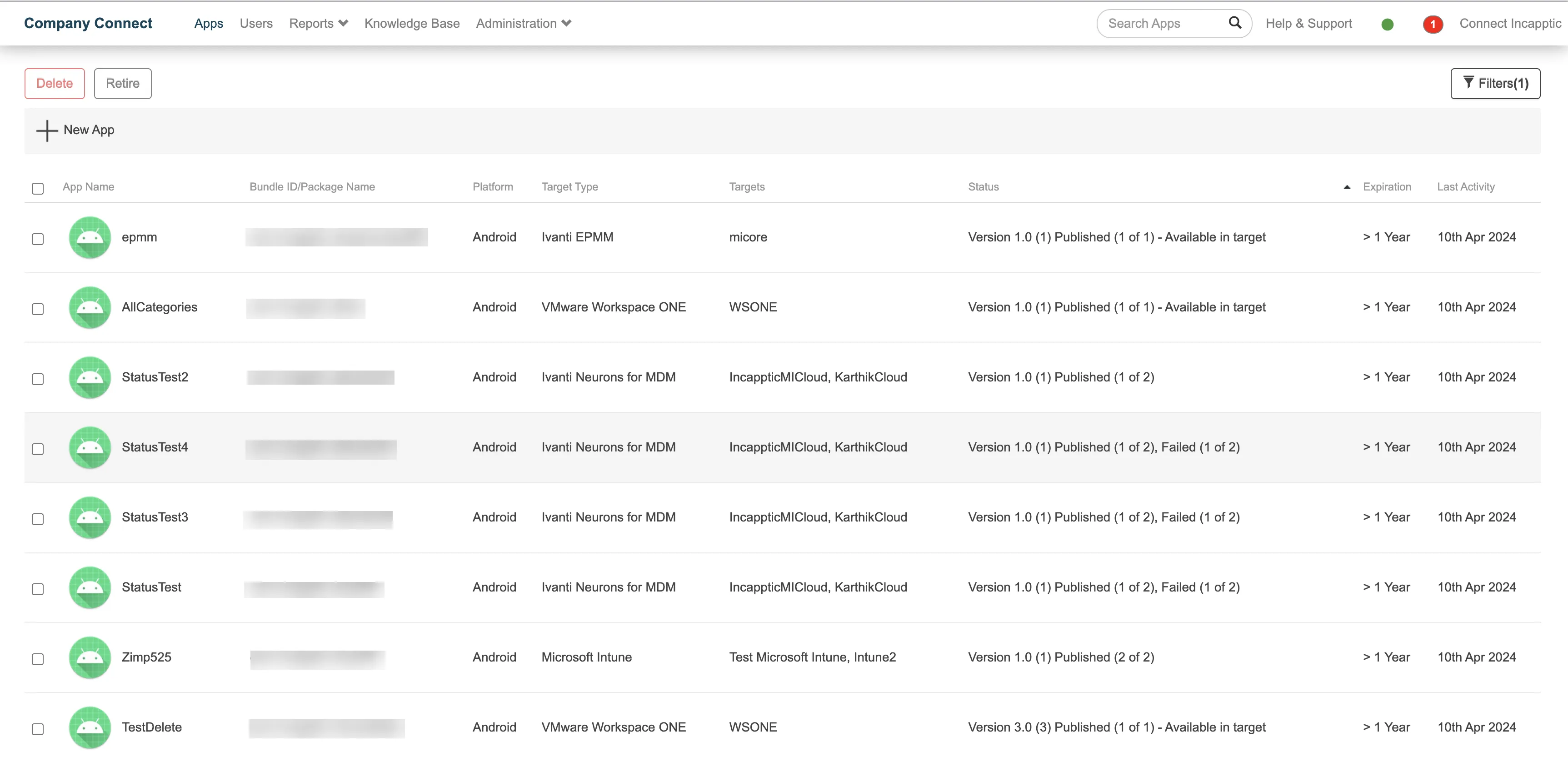Image resolution: width=1568 pixels, height=762 pixels.
Task: Click the AllCategories Android app icon
Action: click(x=90, y=308)
